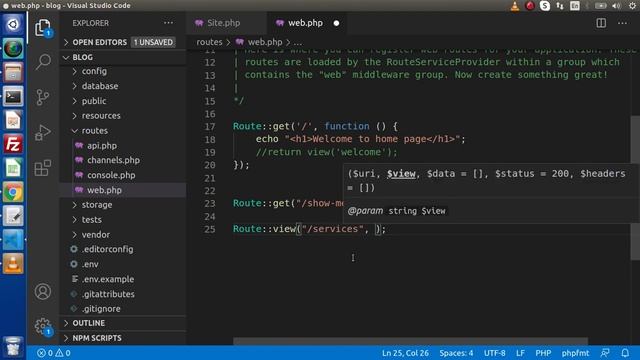The height and width of the screenshot is (360, 640).
Task: Open the .env file
Action: point(90,264)
